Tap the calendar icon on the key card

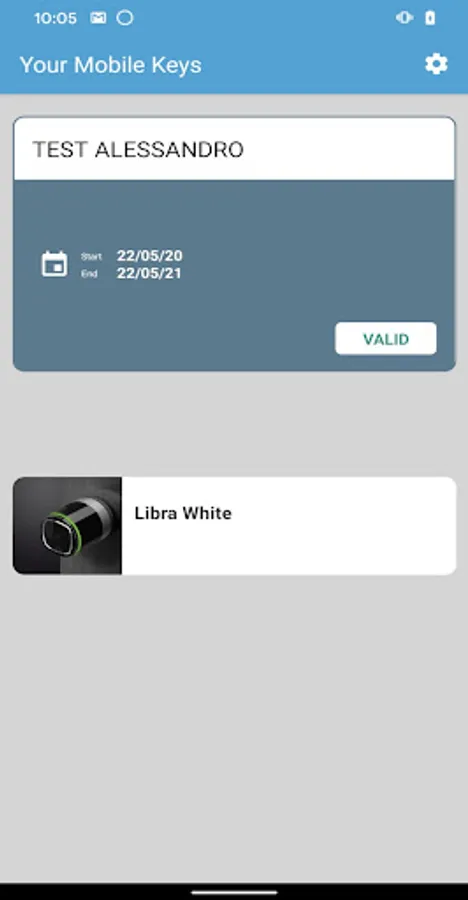click(55, 264)
